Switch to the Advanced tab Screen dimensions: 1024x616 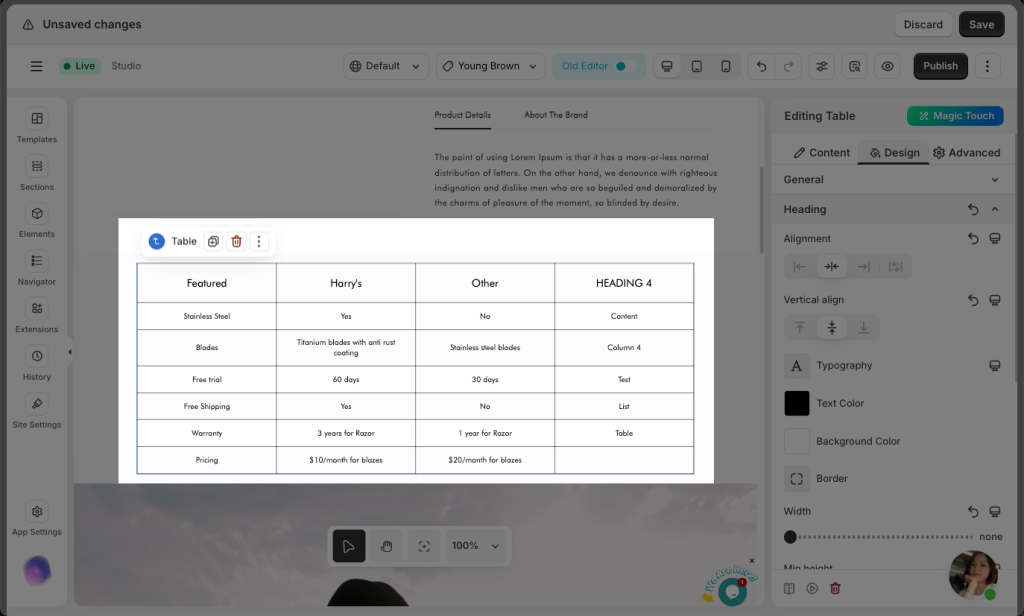click(966, 153)
